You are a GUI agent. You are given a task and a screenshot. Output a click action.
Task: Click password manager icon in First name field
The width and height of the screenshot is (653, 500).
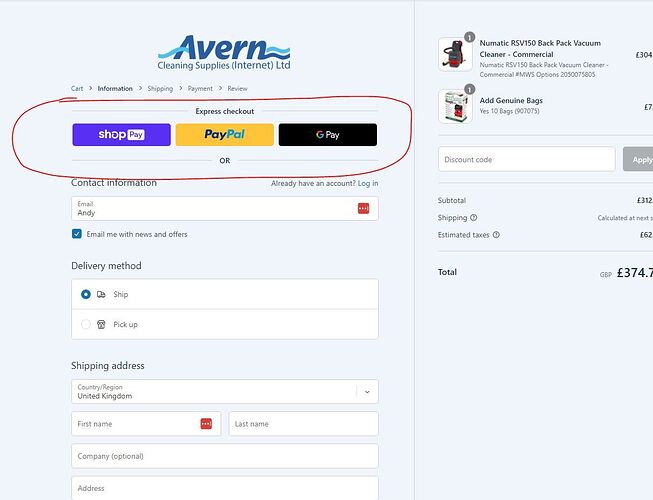point(206,424)
